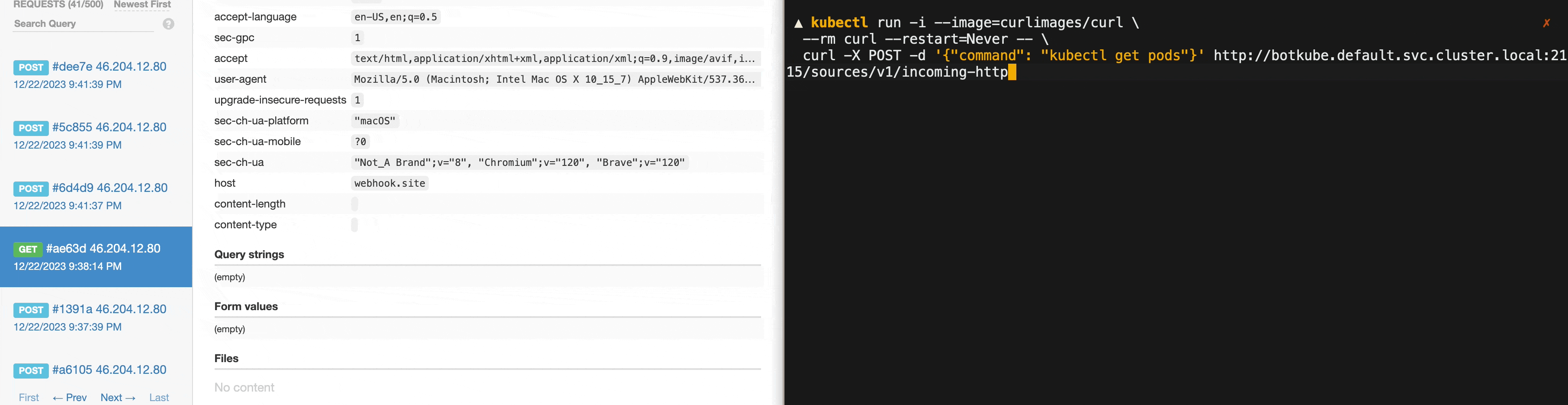Click the POST badge on request #5c855

click(x=31, y=128)
